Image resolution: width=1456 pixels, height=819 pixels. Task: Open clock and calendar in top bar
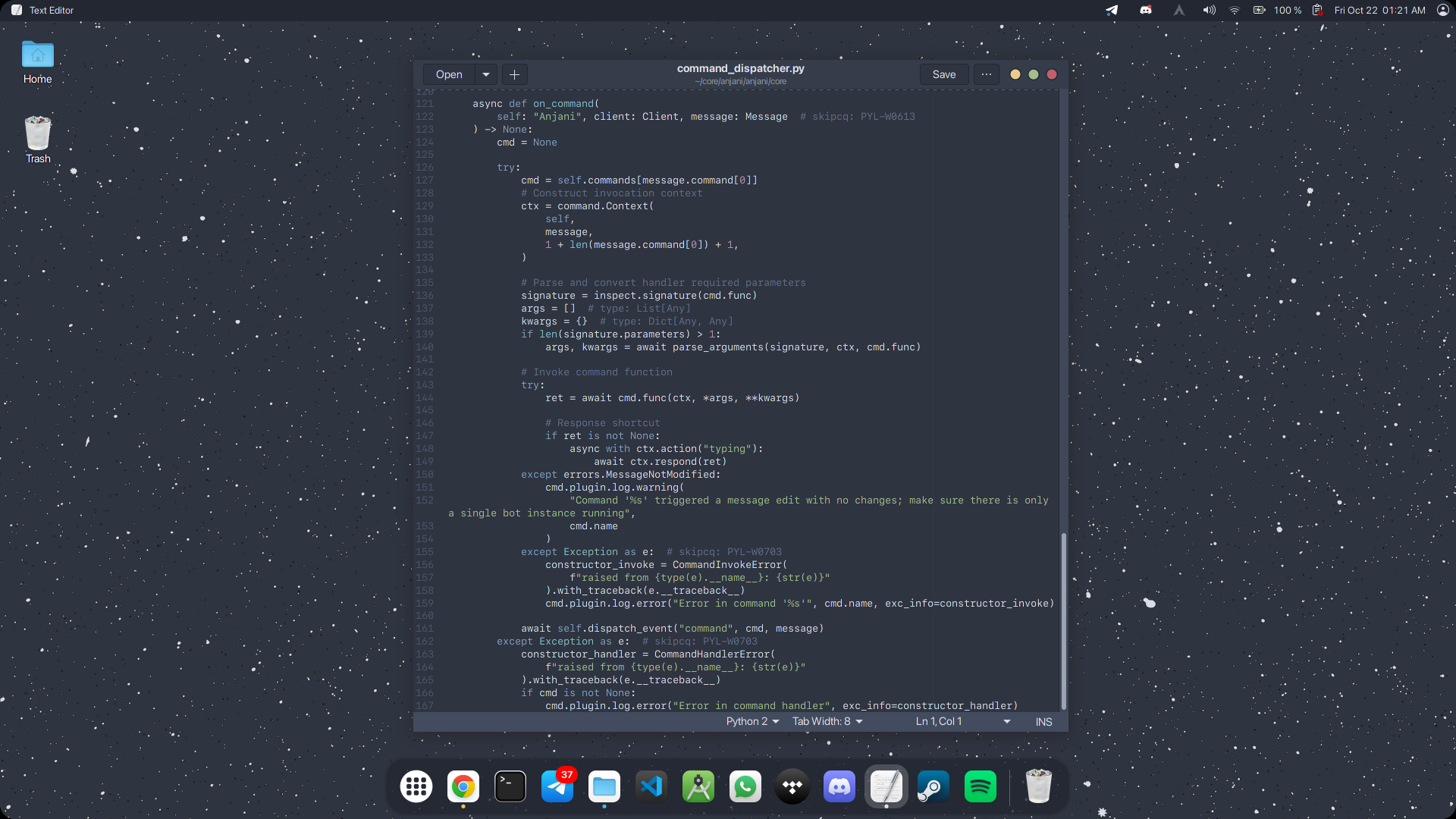[x=1379, y=11]
